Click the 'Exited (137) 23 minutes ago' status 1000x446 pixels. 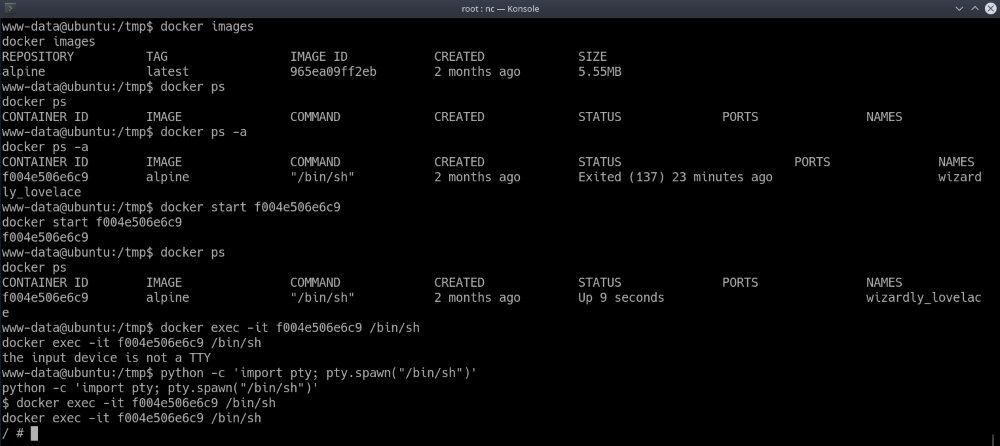pos(675,177)
